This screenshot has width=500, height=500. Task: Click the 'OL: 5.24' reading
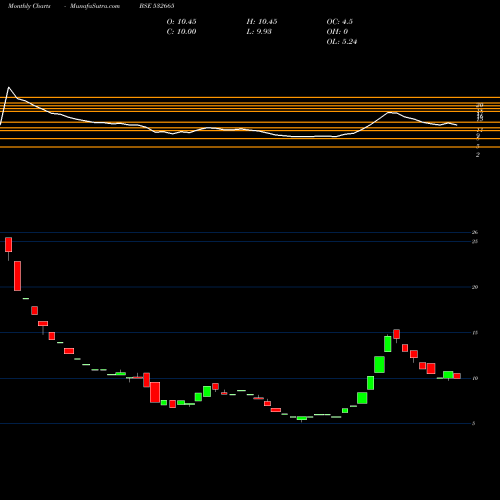point(342,42)
